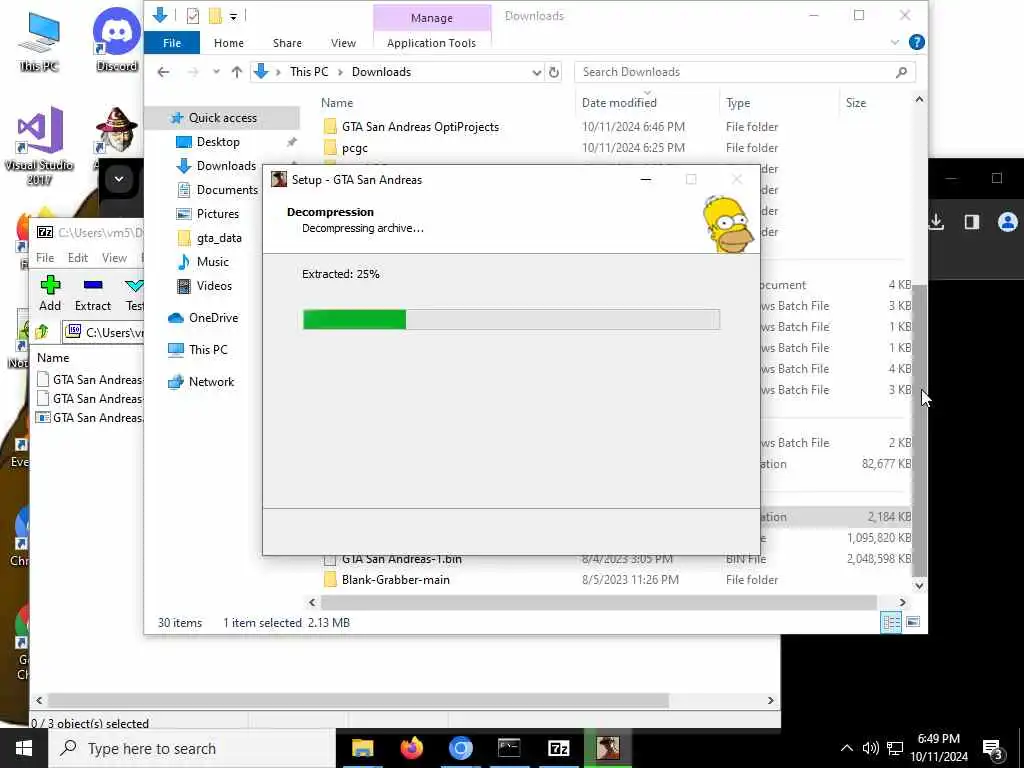Image resolution: width=1024 pixels, height=768 pixels.
Task: Open Discord desktop shortcut
Action: (116, 39)
